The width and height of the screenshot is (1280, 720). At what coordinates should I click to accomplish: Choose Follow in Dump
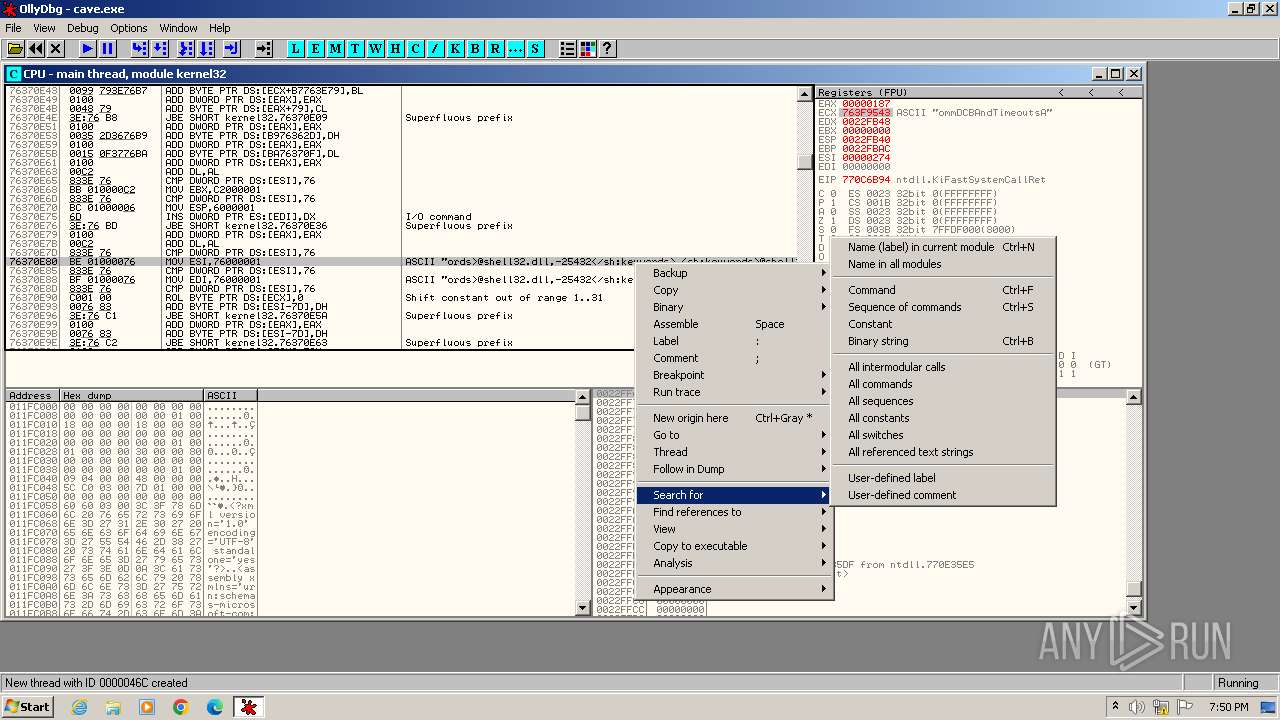(x=735, y=469)
